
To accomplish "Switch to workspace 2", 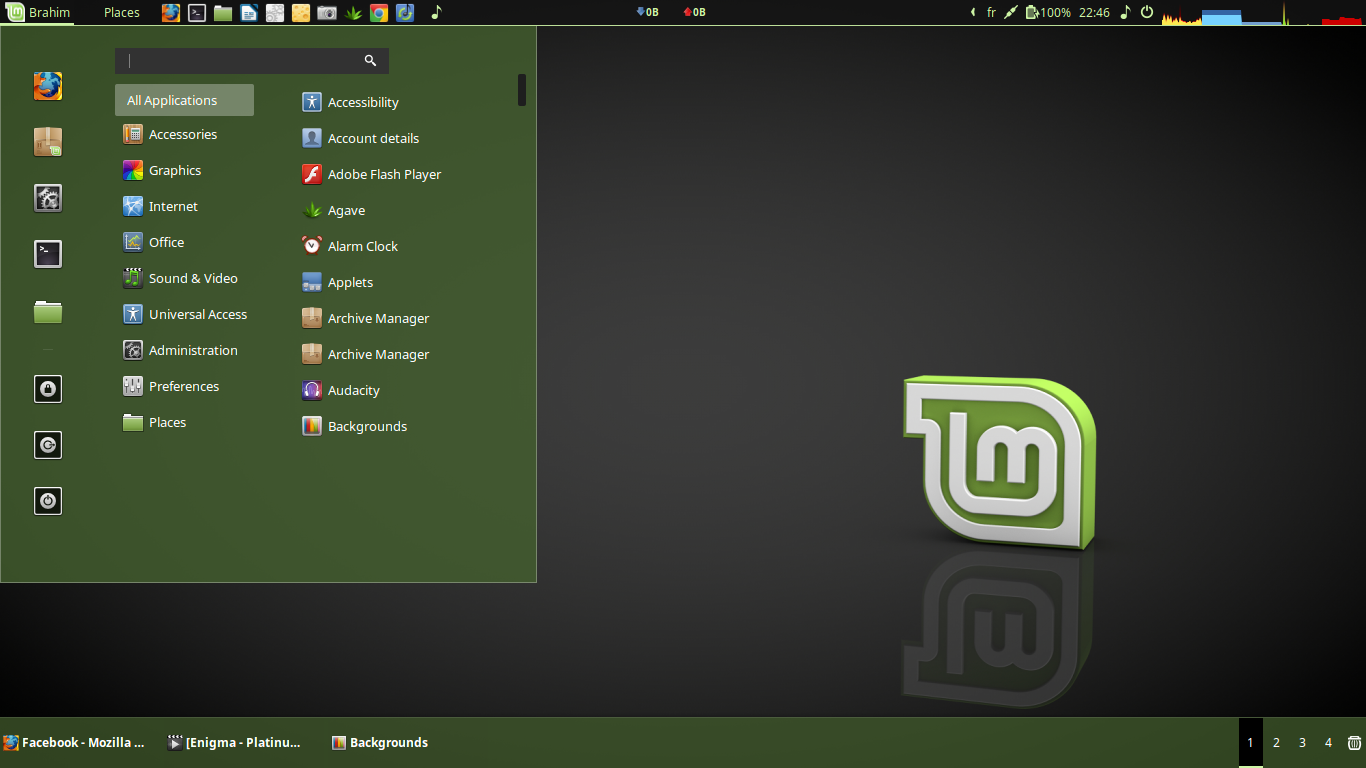I will click(1276, 743).
